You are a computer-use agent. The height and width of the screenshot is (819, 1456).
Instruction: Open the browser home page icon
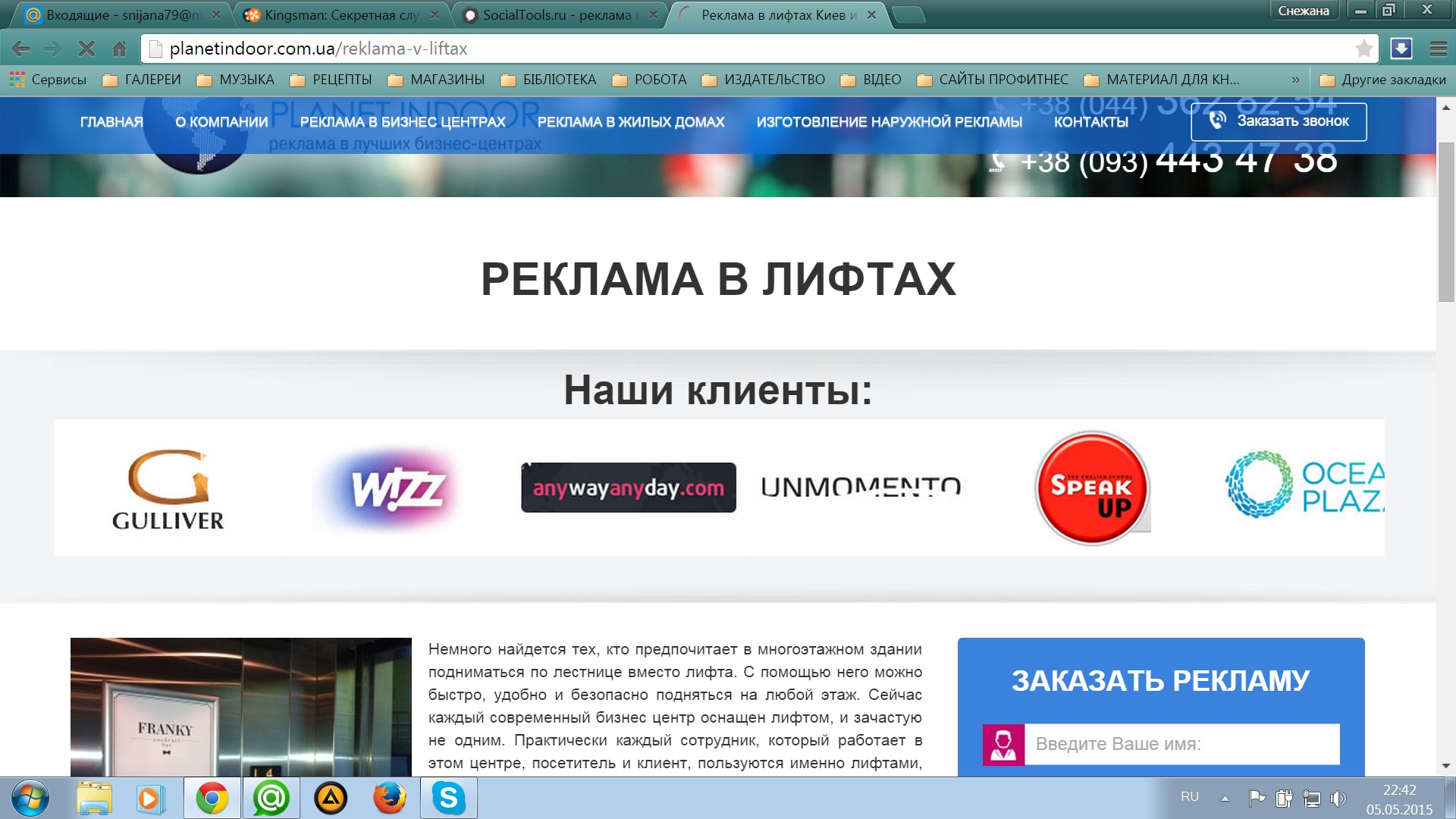[119, 49]
